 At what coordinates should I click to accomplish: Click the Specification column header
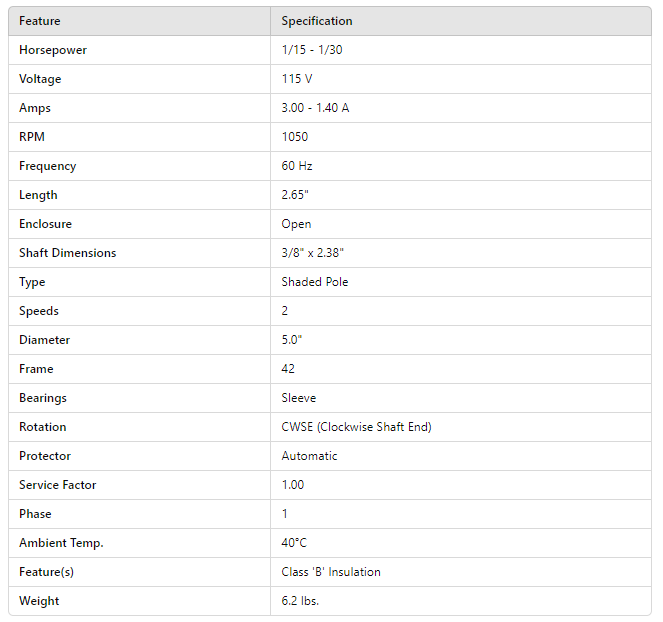coord(316,21)
